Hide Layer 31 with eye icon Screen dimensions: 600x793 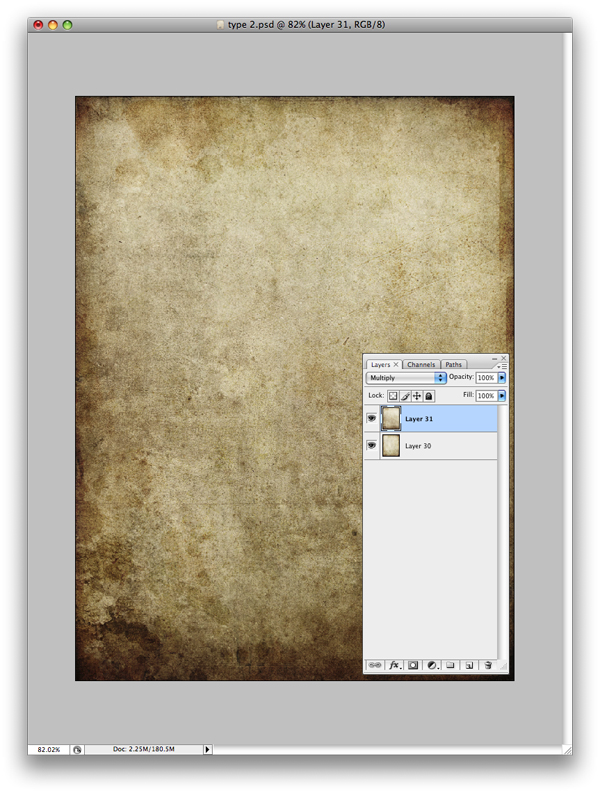[x=372, y=419]
